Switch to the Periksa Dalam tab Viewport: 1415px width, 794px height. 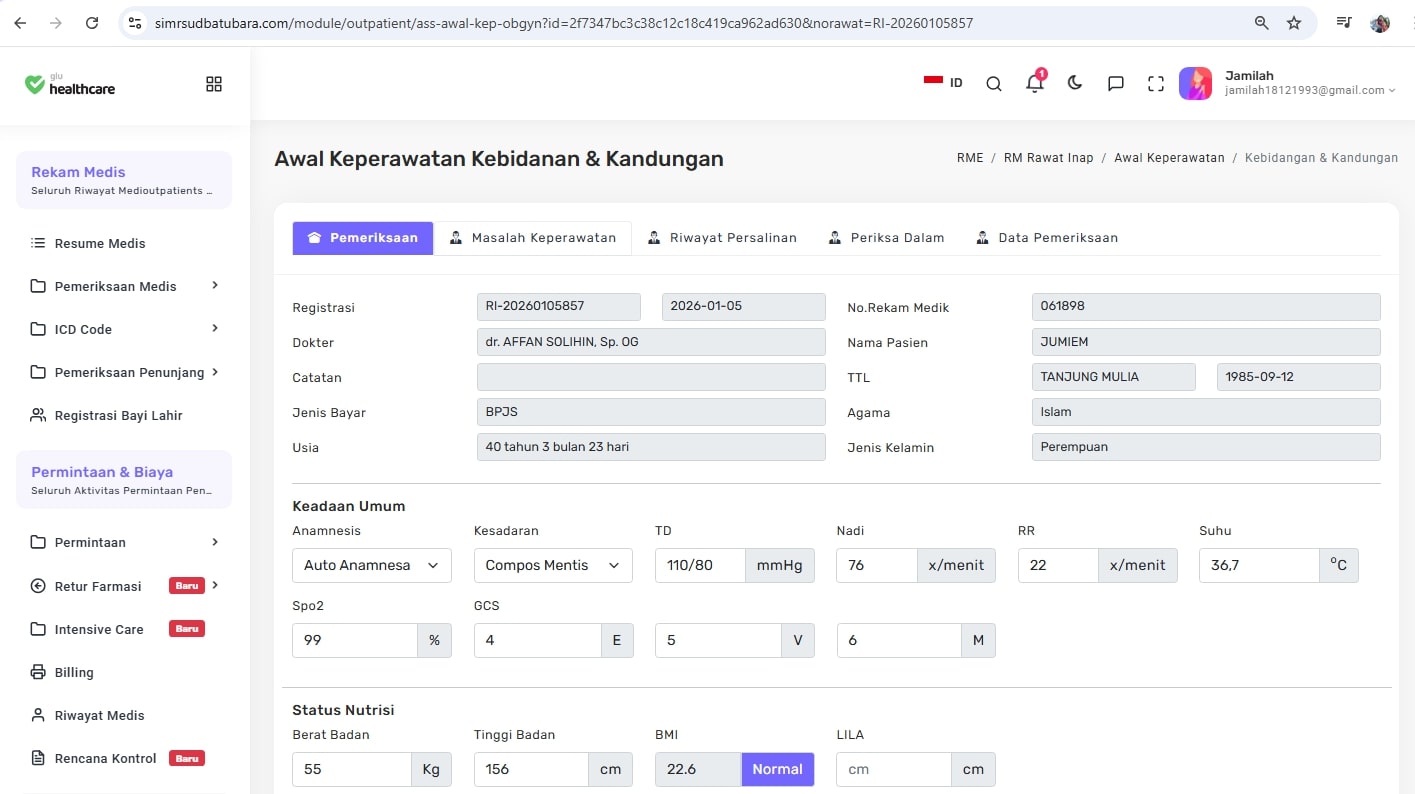[886, 238]
